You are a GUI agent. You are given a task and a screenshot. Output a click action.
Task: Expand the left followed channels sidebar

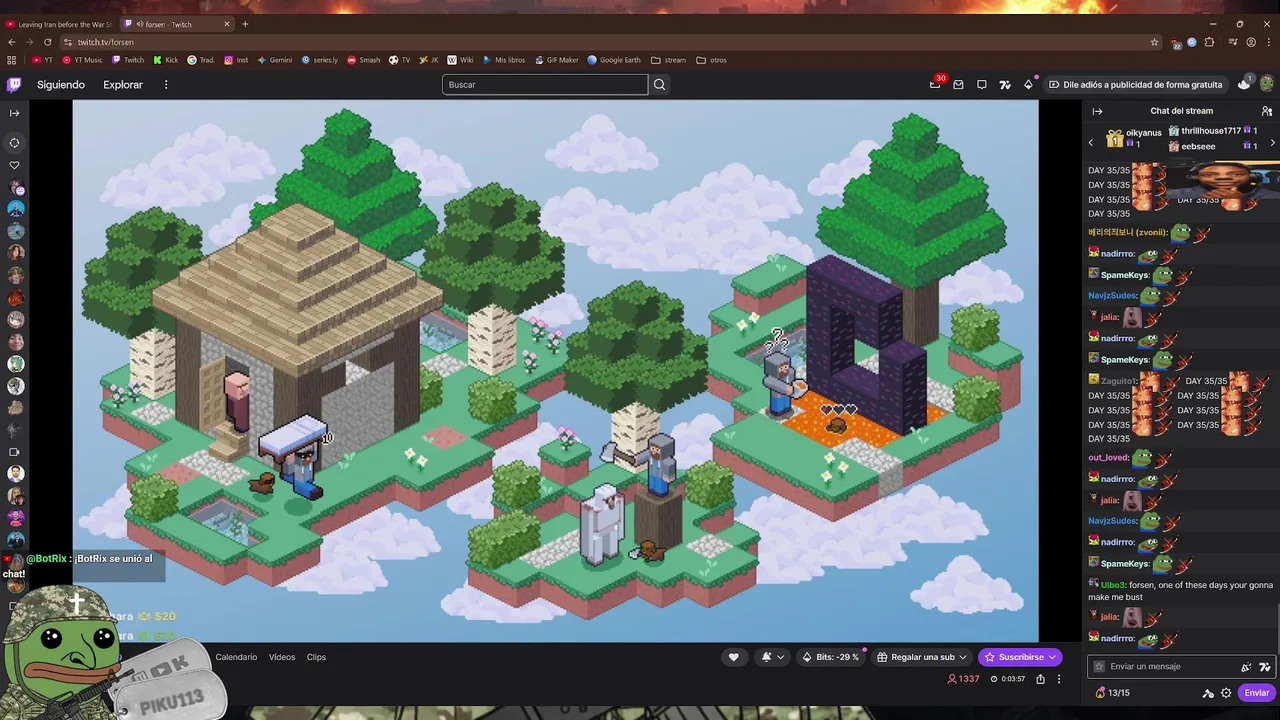[x=14, y=113]
